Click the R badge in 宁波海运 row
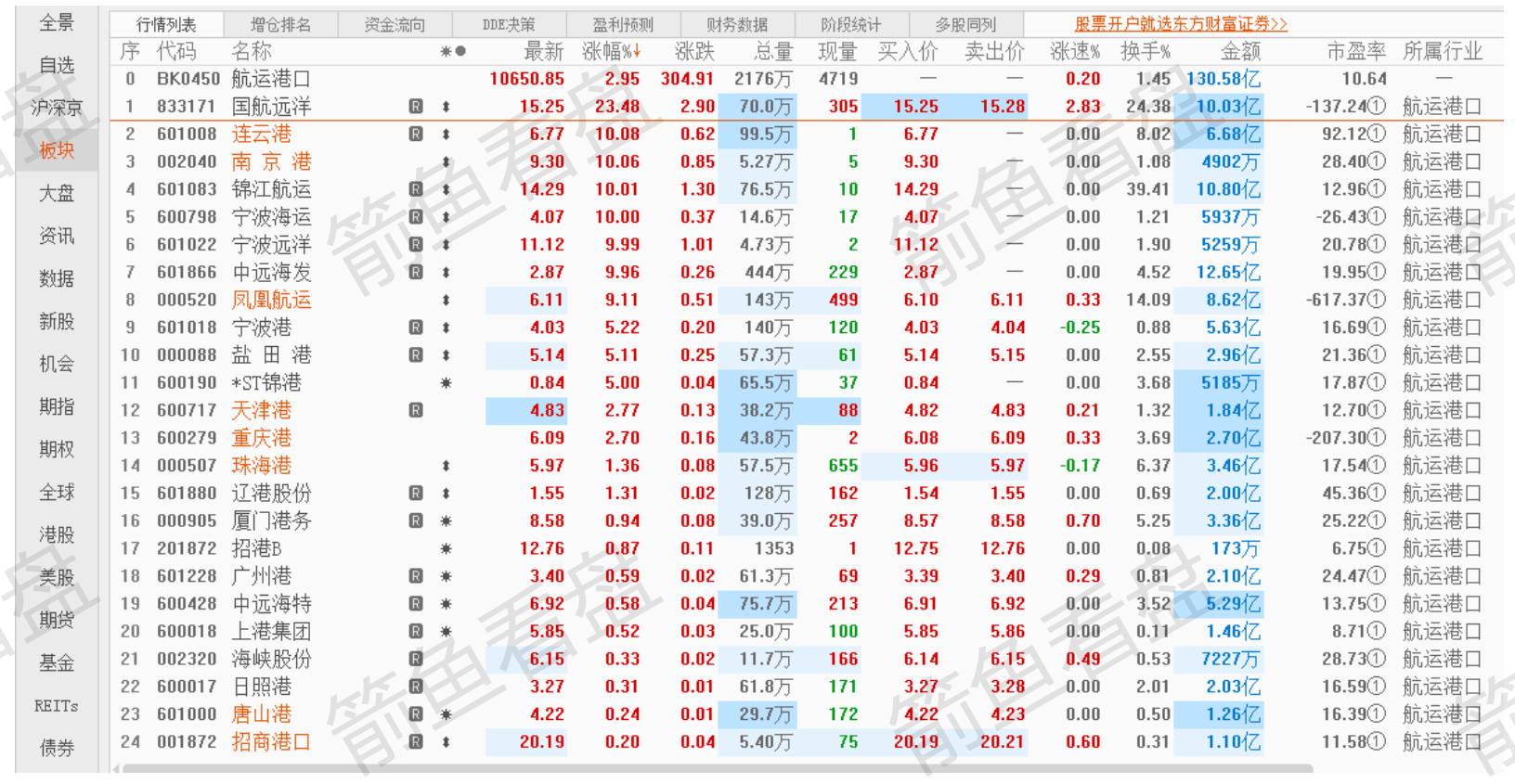Image resolution: width=1515 pixels, height=784 pixels. [416, 217]
